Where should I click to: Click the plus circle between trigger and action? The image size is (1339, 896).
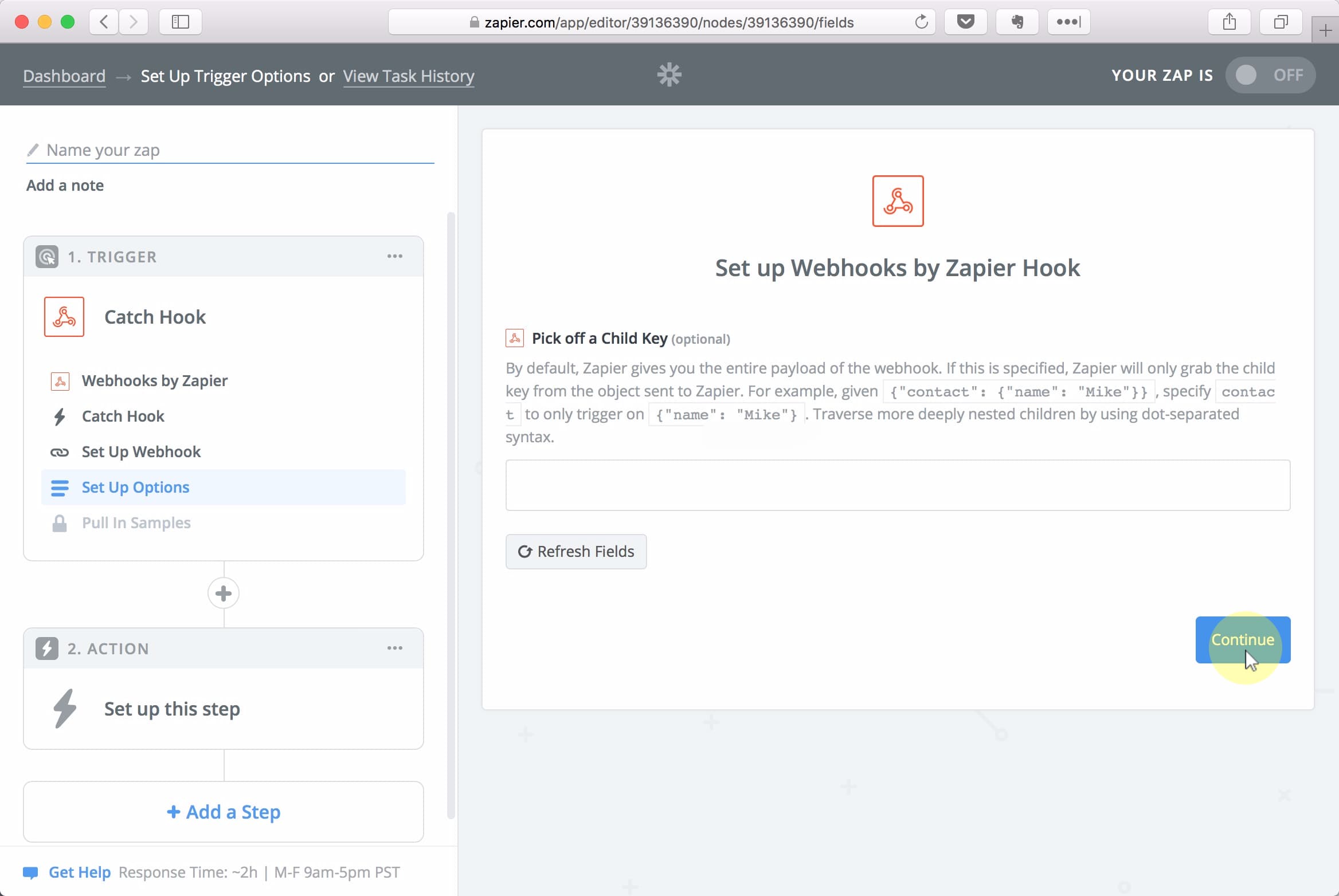pyautogui.click(x=224, y=594)
